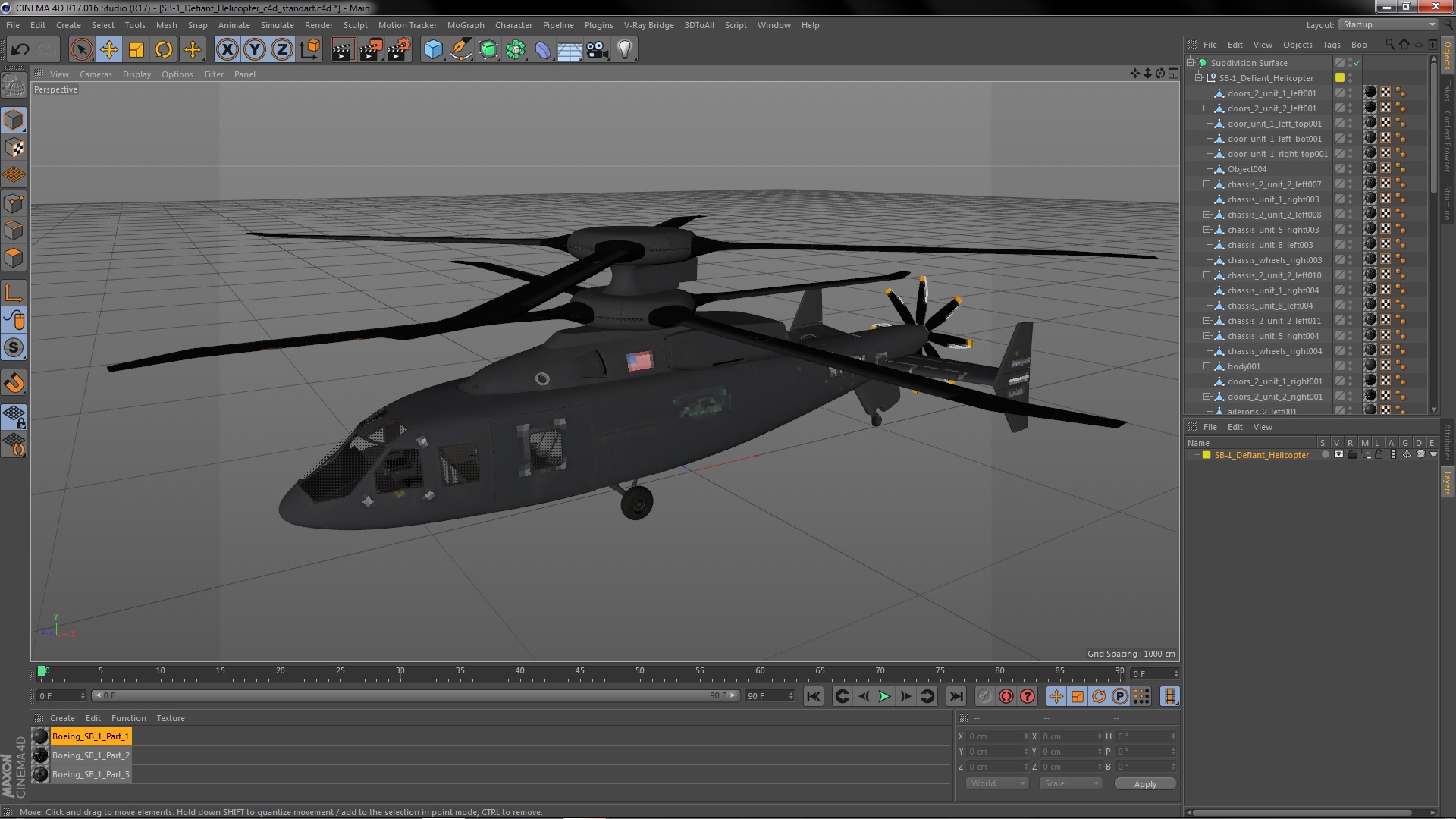The width and height of the screenshot is (1456, 819).
Task: Open the Content Browser side tab
Action: click(1447, 141)
